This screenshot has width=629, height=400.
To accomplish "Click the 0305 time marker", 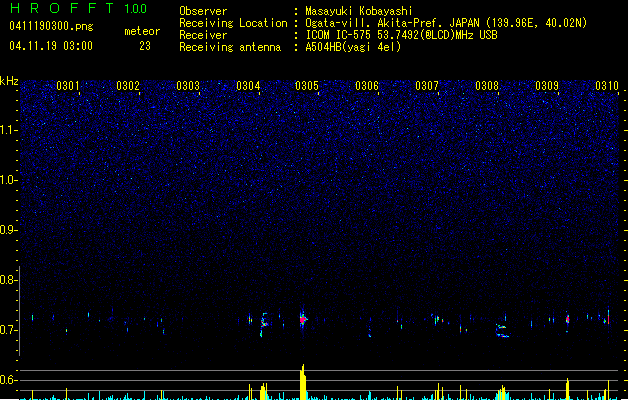I will coord(307,86).
